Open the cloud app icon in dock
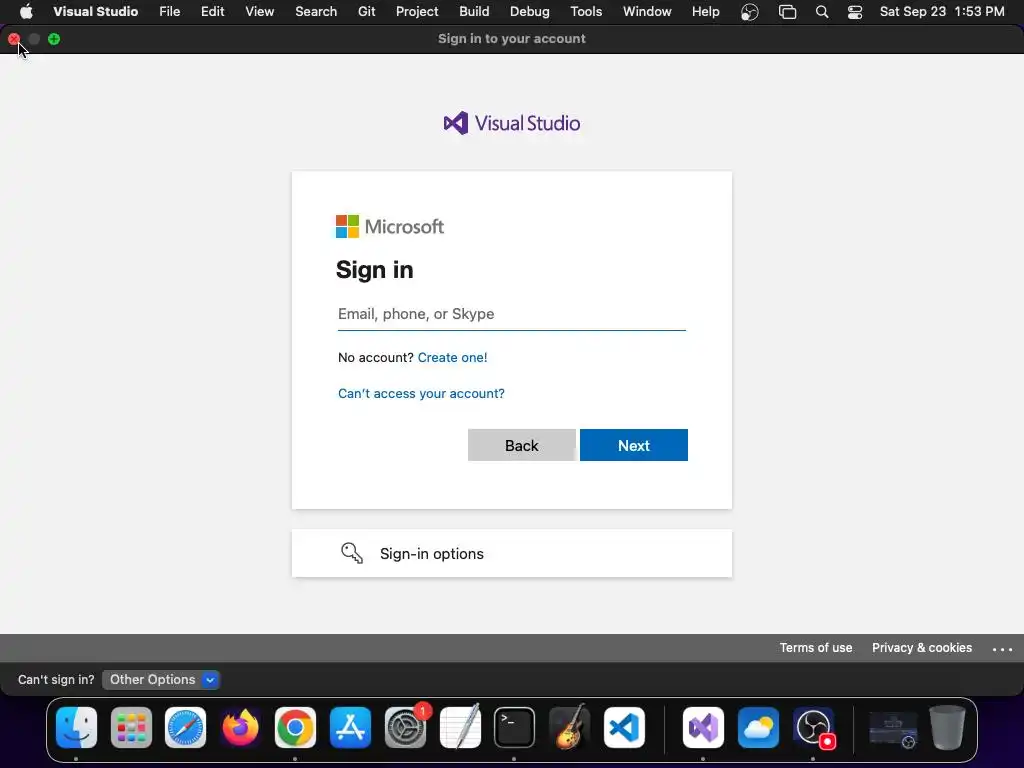1024x768 pixels. click(758, 728)
